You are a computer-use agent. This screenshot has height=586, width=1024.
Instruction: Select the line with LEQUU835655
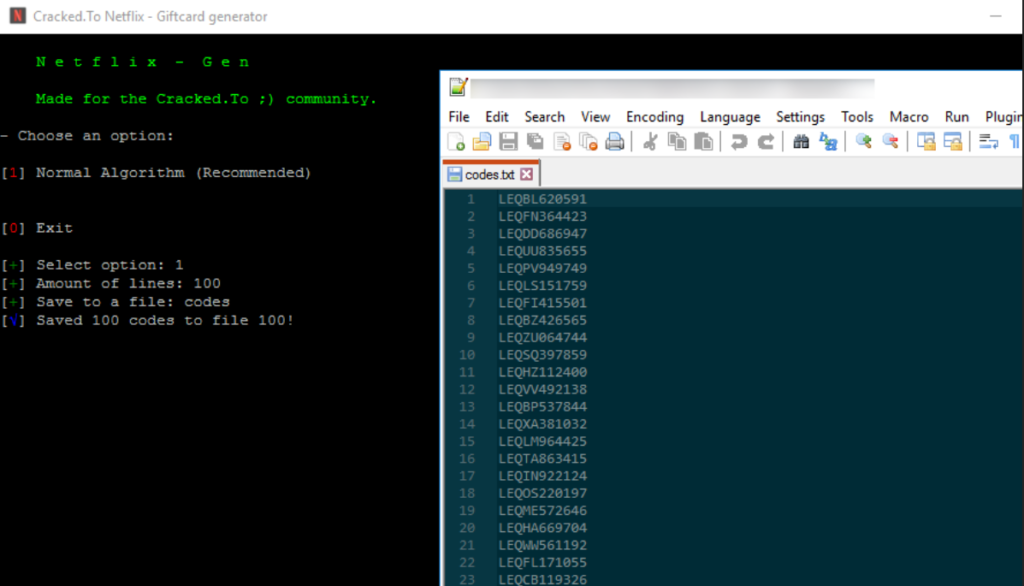pos(543,251)
